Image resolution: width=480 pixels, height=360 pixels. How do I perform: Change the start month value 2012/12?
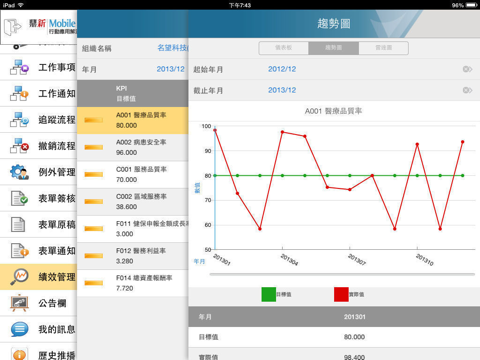coord(282,69)
